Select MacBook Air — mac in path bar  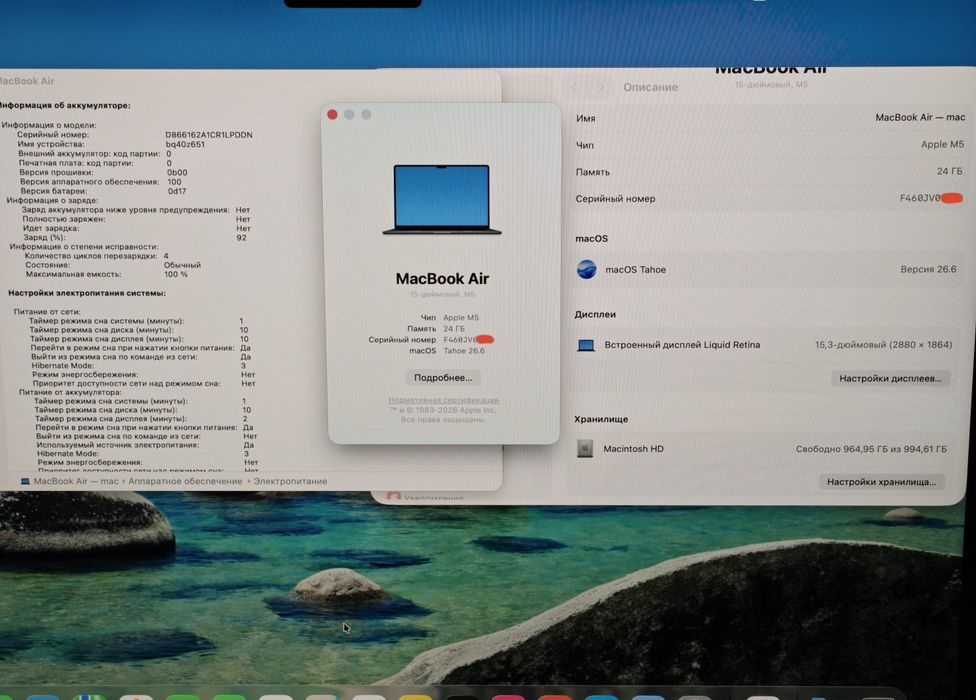76,481
